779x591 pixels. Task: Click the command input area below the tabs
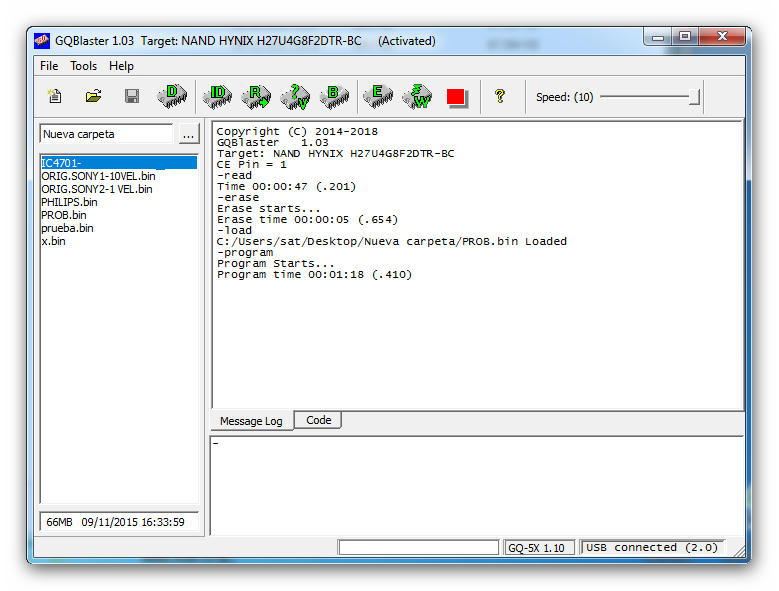477,485
